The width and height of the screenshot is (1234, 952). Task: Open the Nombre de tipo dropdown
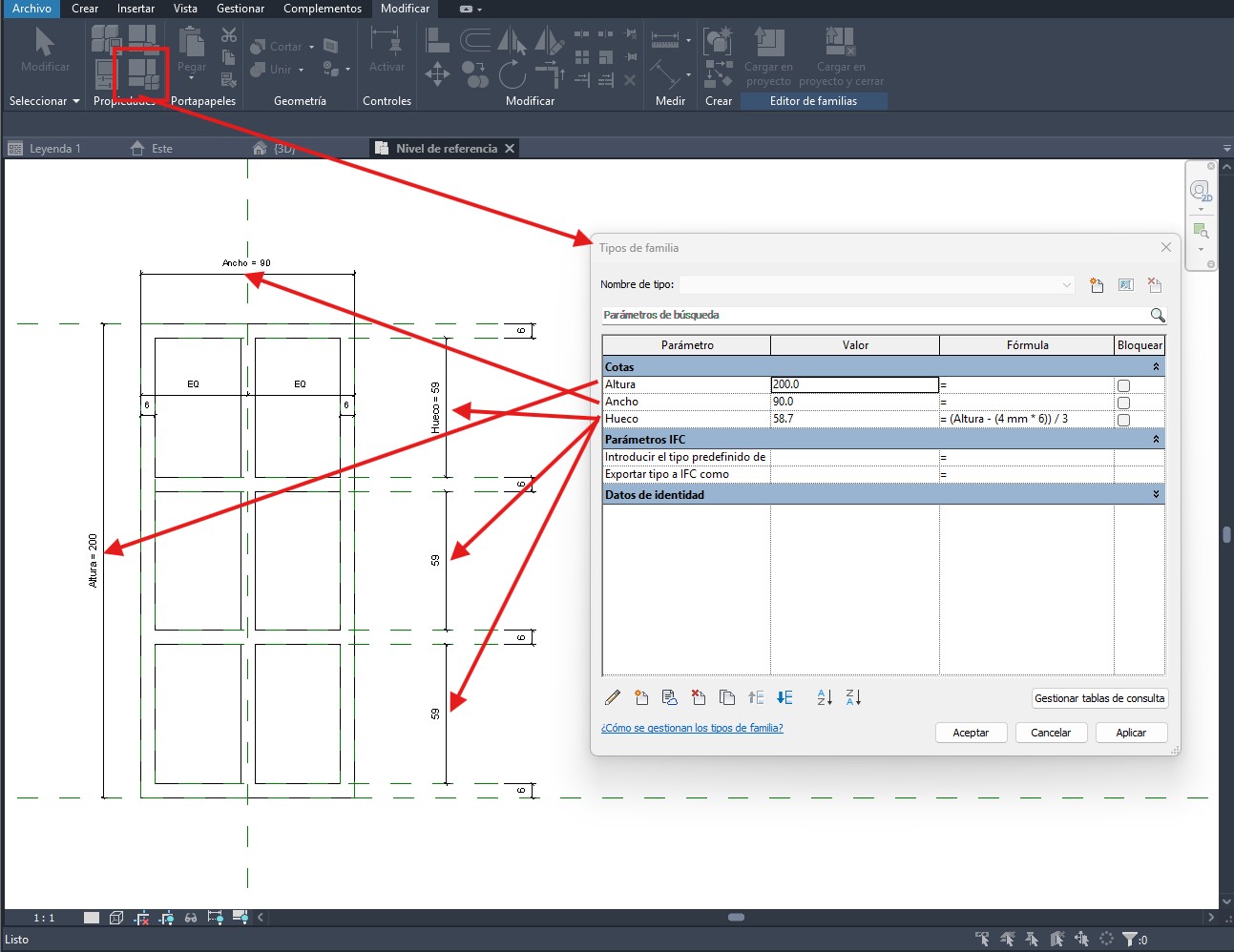coord(1066,285)
